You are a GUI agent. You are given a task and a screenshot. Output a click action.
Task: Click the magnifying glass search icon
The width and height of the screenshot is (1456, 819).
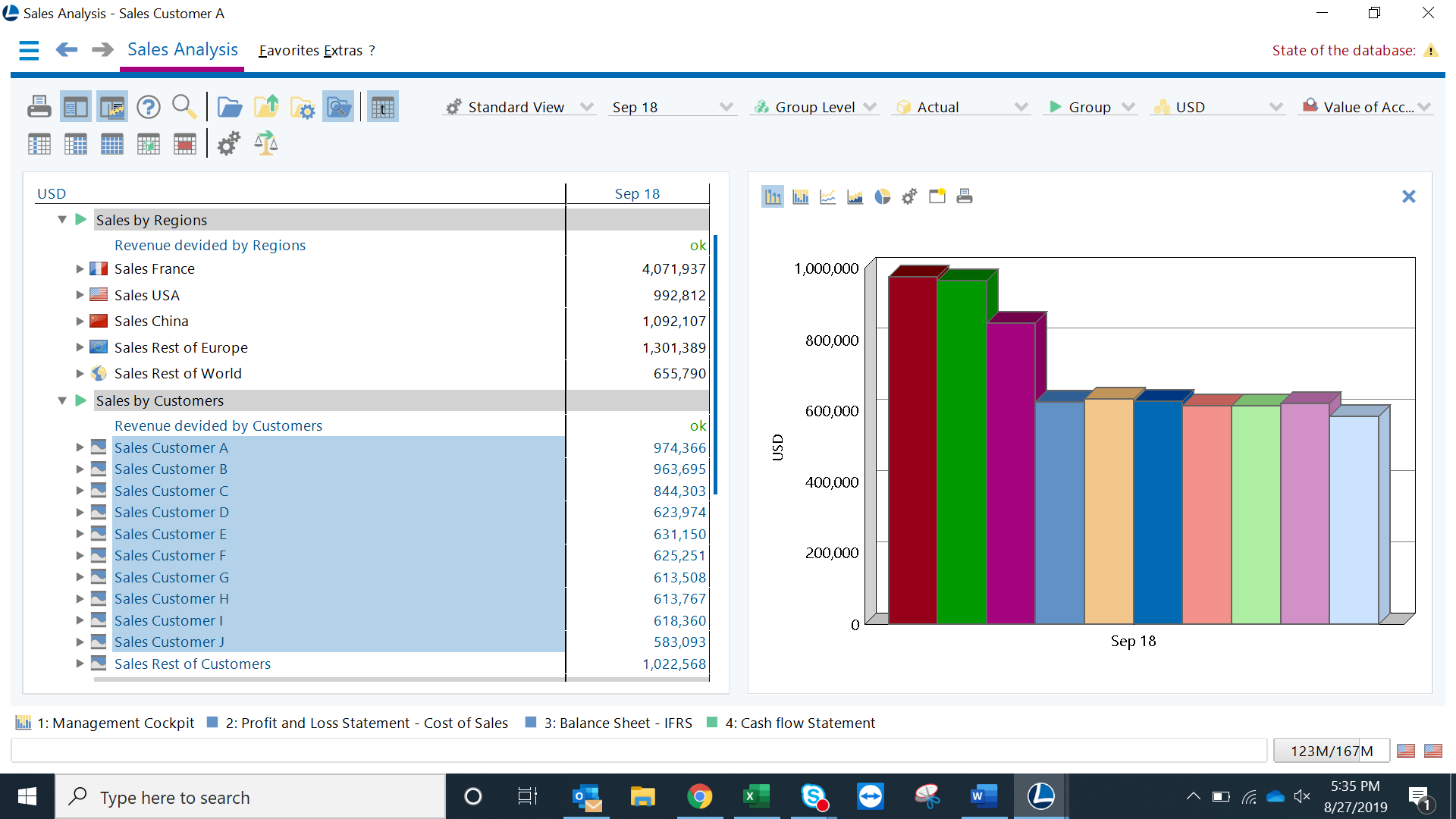coord(184,107)
